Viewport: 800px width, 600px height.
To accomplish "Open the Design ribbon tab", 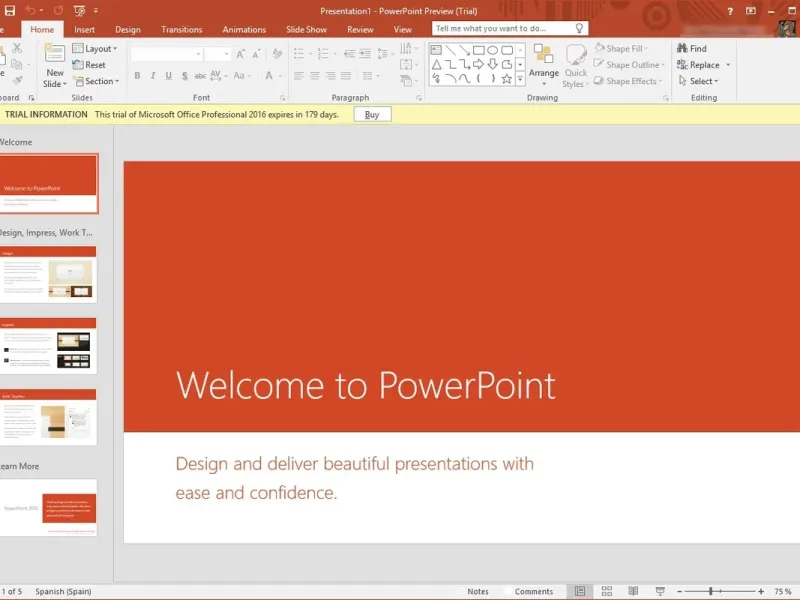I will [x=128, y=30].
